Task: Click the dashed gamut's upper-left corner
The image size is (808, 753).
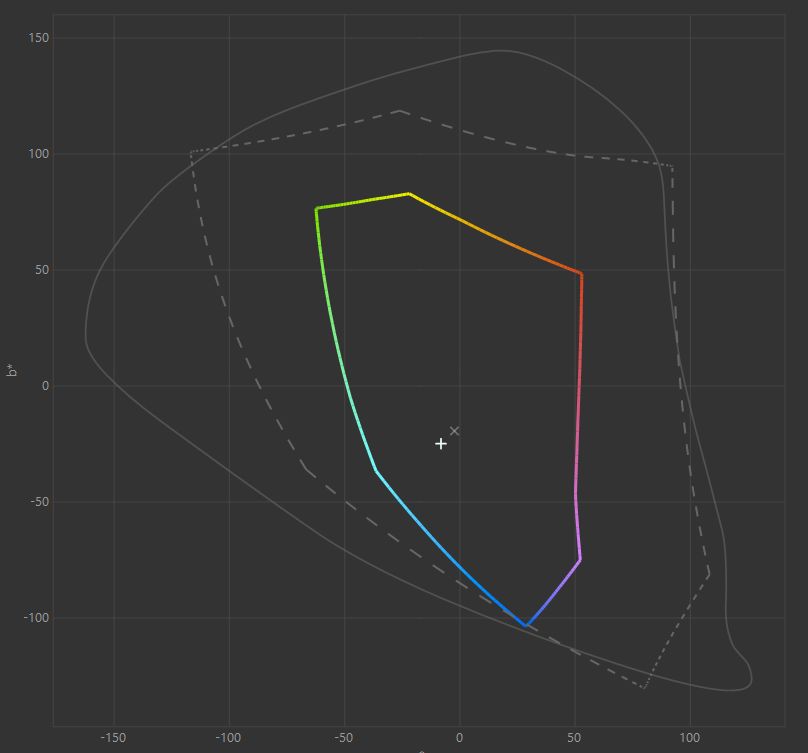Action: coord(191,152)
